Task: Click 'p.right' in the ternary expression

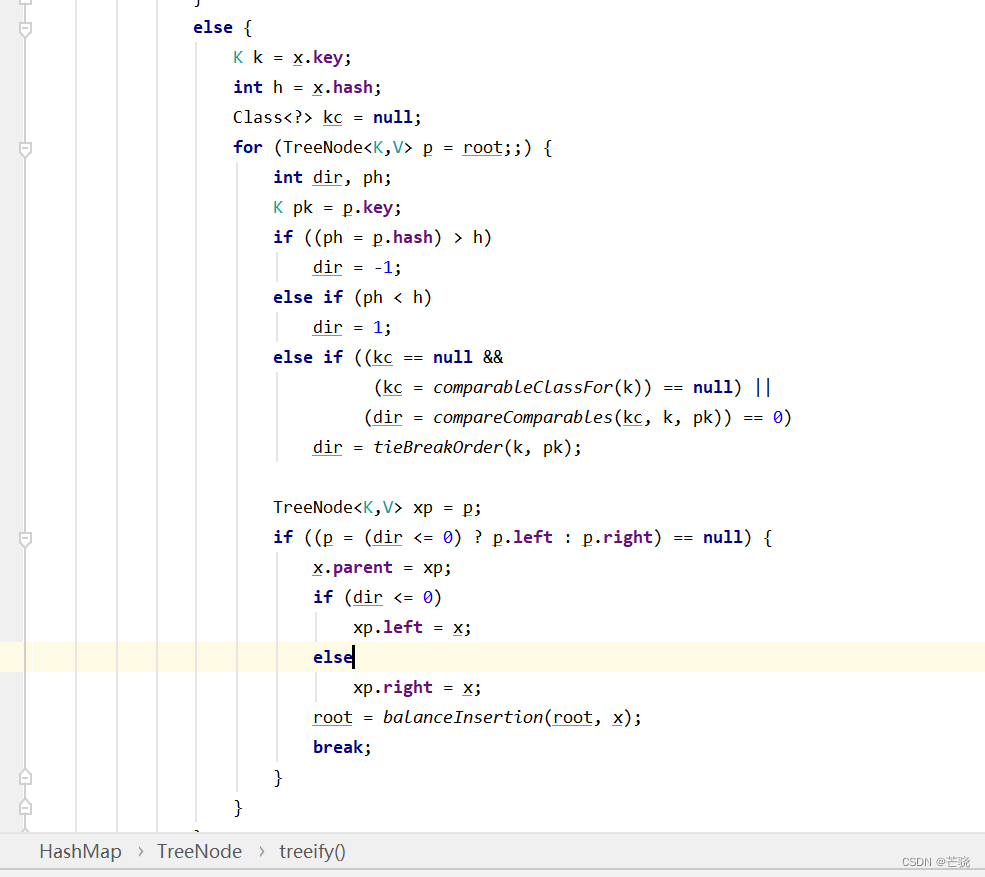Action: pos(618,538)
